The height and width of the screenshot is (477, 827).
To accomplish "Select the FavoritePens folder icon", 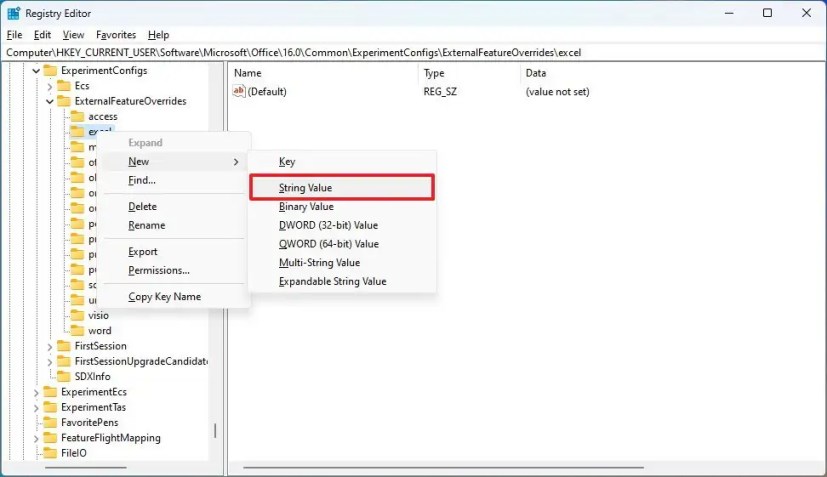I will [50, 422].
